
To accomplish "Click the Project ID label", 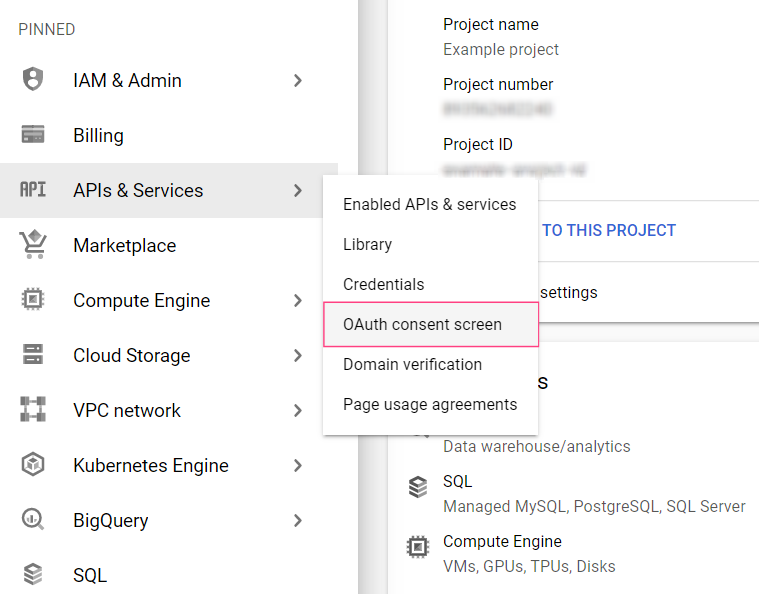I will [x=478, y=144].
